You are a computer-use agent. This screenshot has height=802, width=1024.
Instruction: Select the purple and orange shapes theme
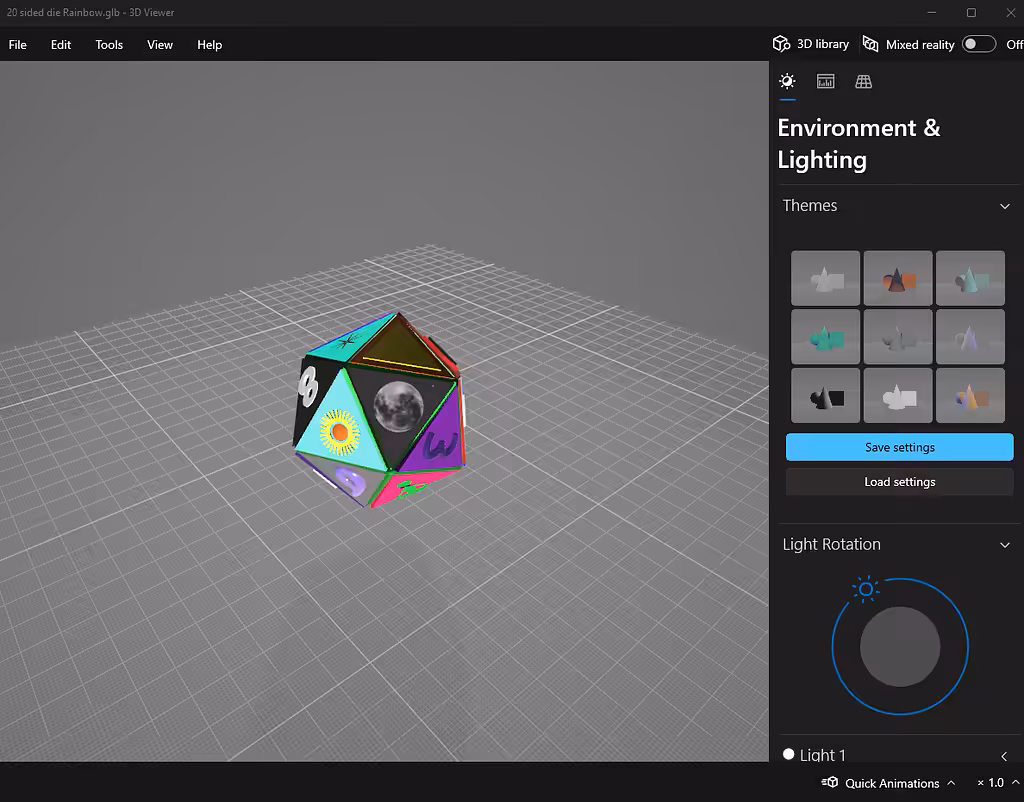click(970, 396)
